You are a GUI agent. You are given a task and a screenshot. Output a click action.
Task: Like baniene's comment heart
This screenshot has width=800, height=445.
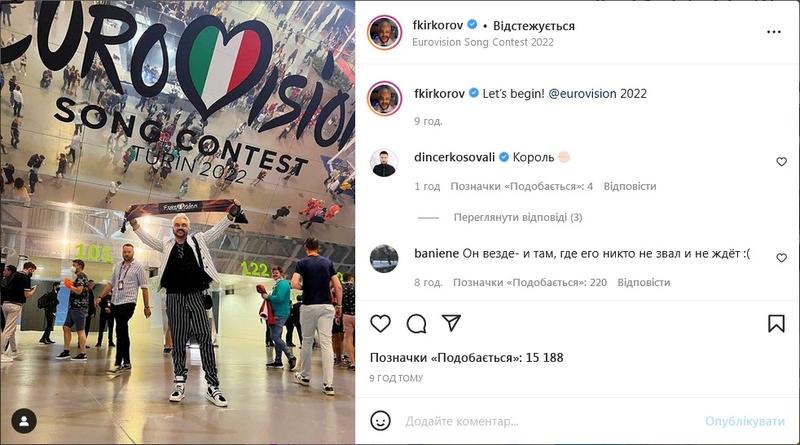[x=781, y=258]
